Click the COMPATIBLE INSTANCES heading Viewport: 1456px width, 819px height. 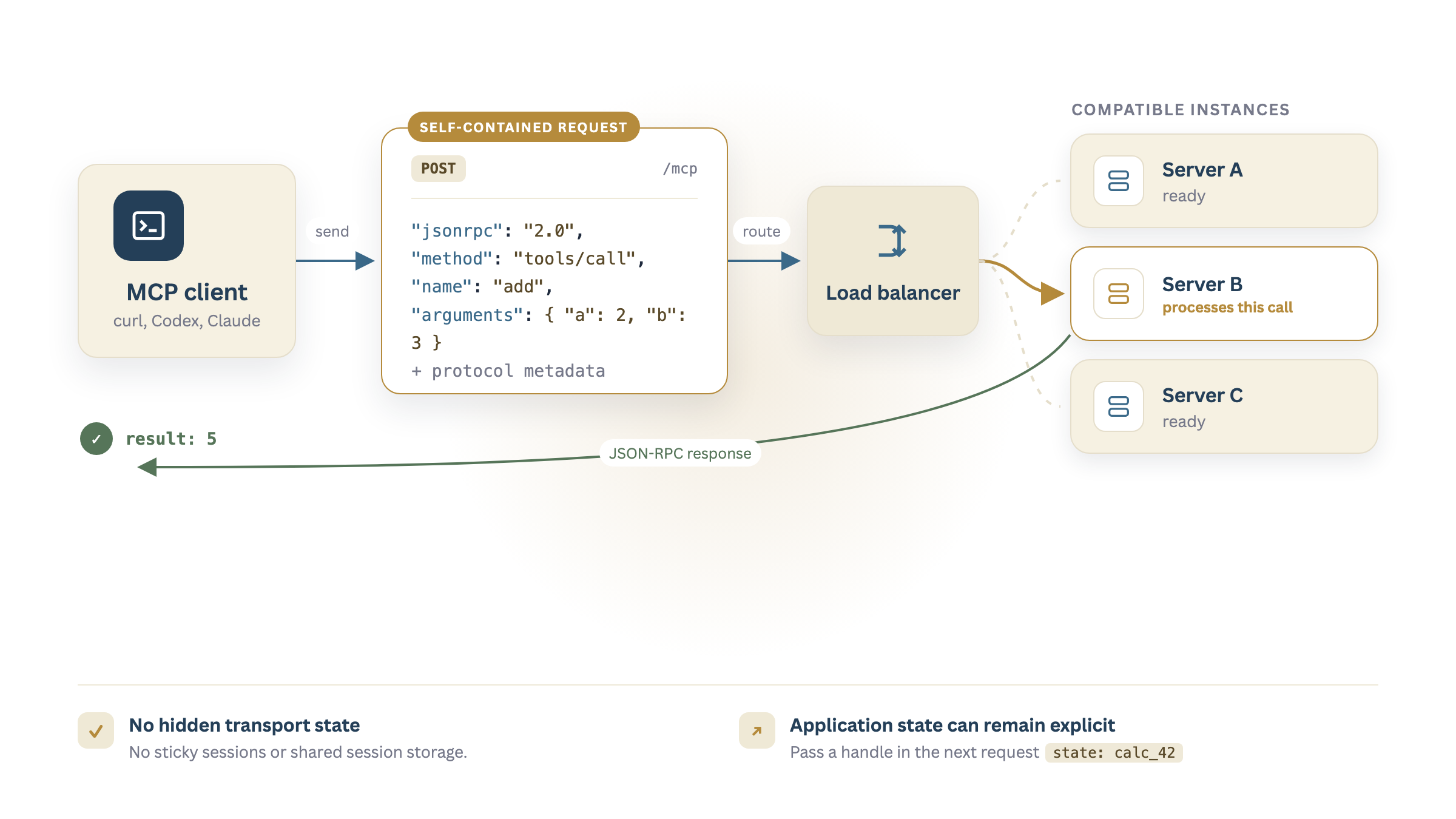tap(1181, 110)
